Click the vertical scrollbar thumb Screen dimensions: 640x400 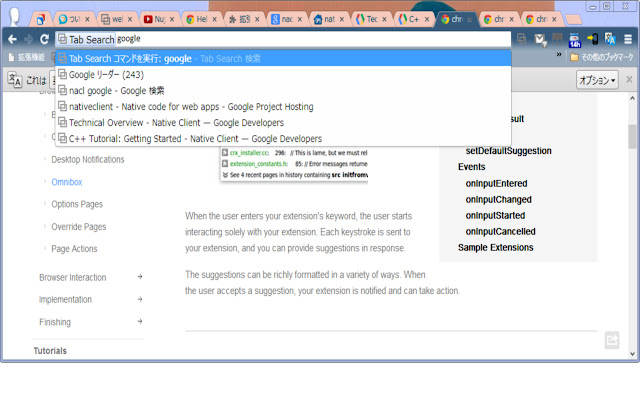[x=632, y=136]
